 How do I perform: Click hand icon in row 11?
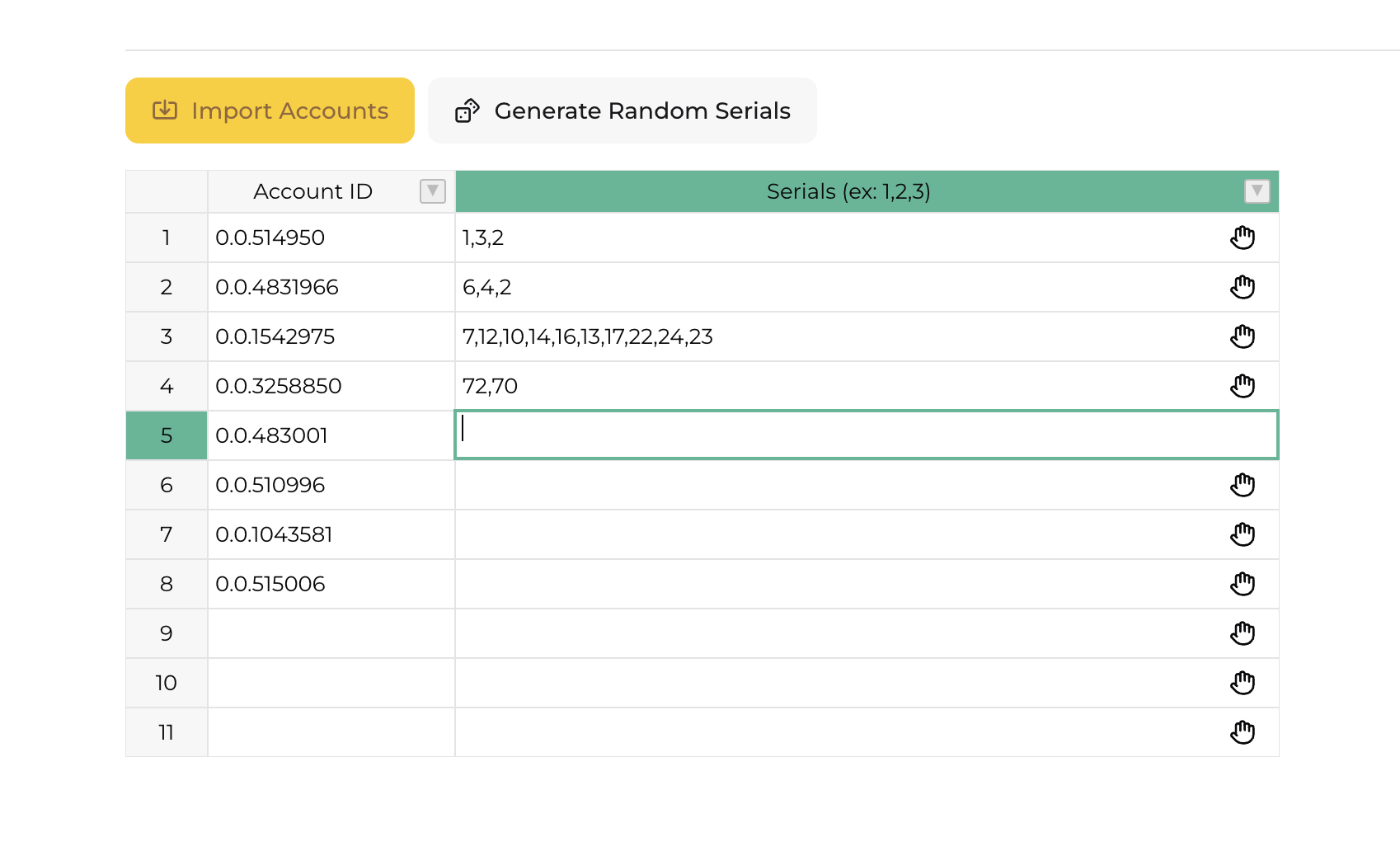point(1242,732)
